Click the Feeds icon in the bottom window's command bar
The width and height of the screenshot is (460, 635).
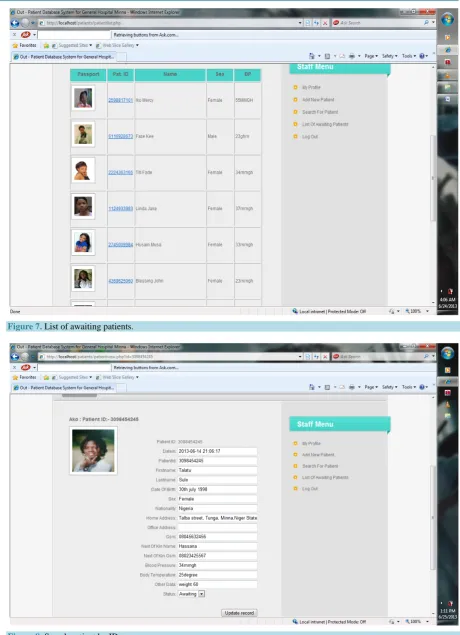[x=327, y=388]
